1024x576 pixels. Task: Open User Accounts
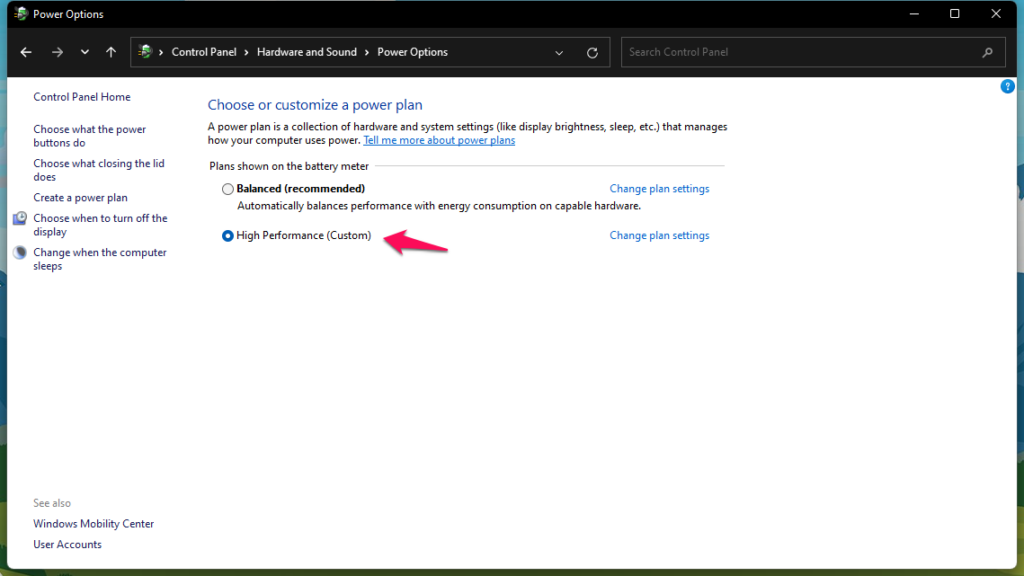coord(67,544)
